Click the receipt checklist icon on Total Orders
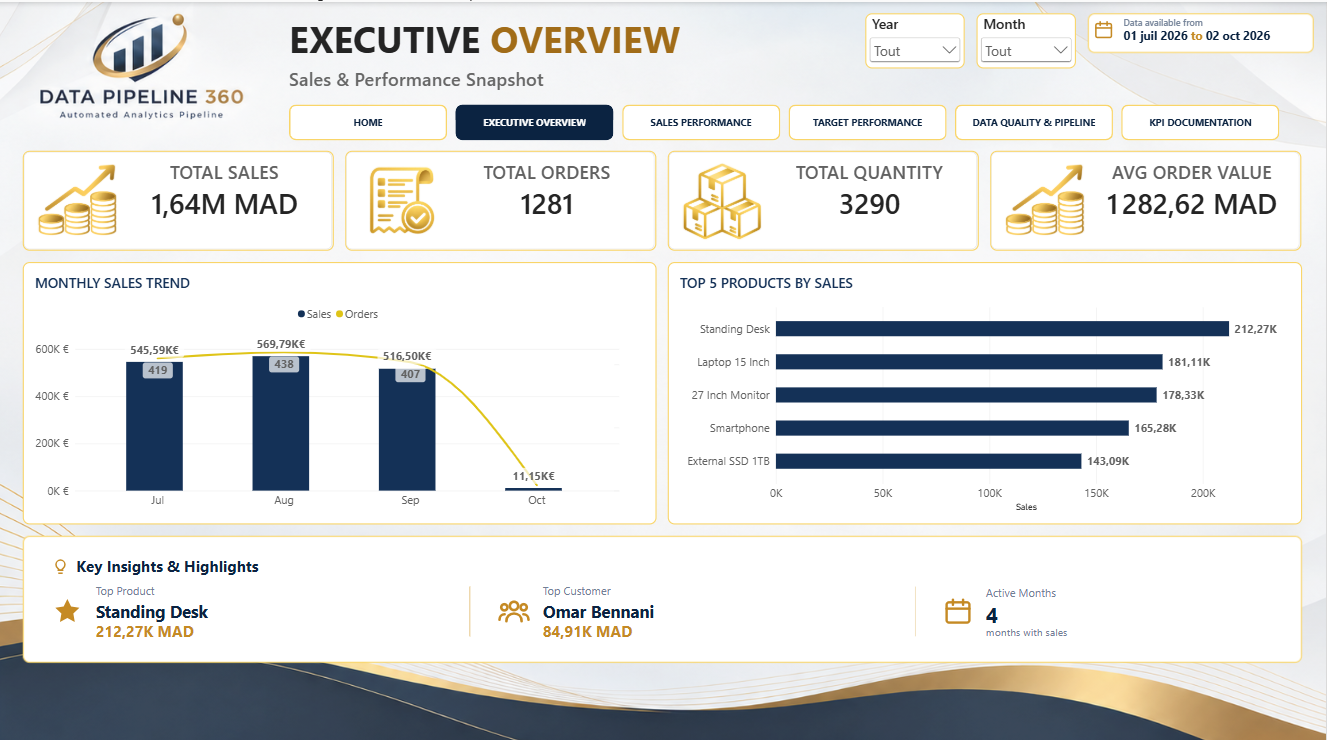 pyautogui.click(x=401, y=201)
